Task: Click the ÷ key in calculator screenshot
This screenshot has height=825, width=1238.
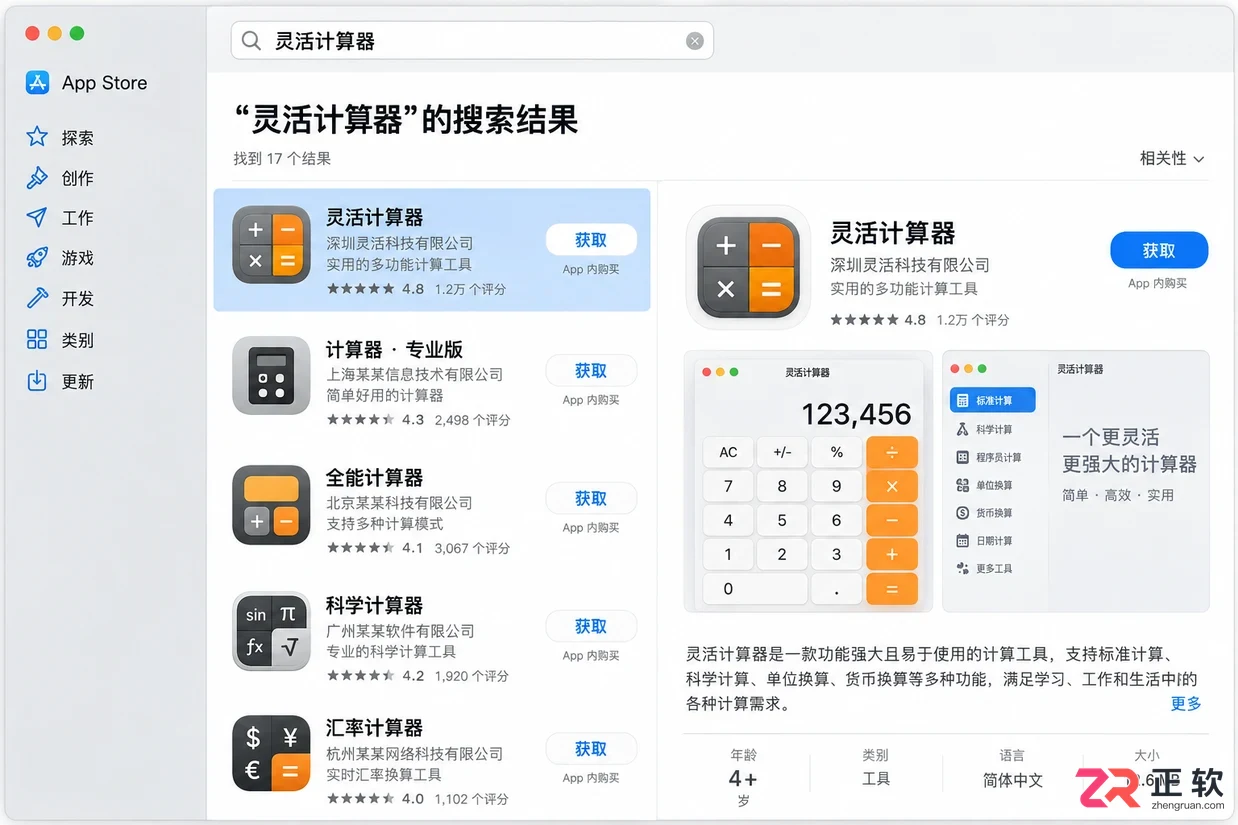Action: point(892,452)
